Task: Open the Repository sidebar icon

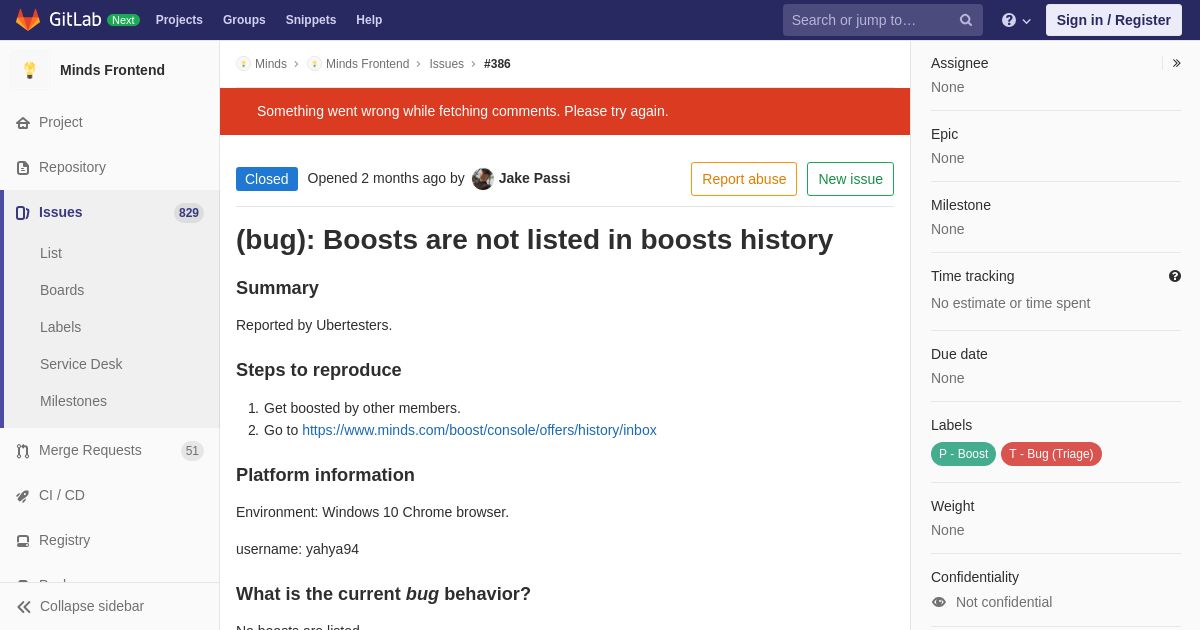Action: point(23,168)
